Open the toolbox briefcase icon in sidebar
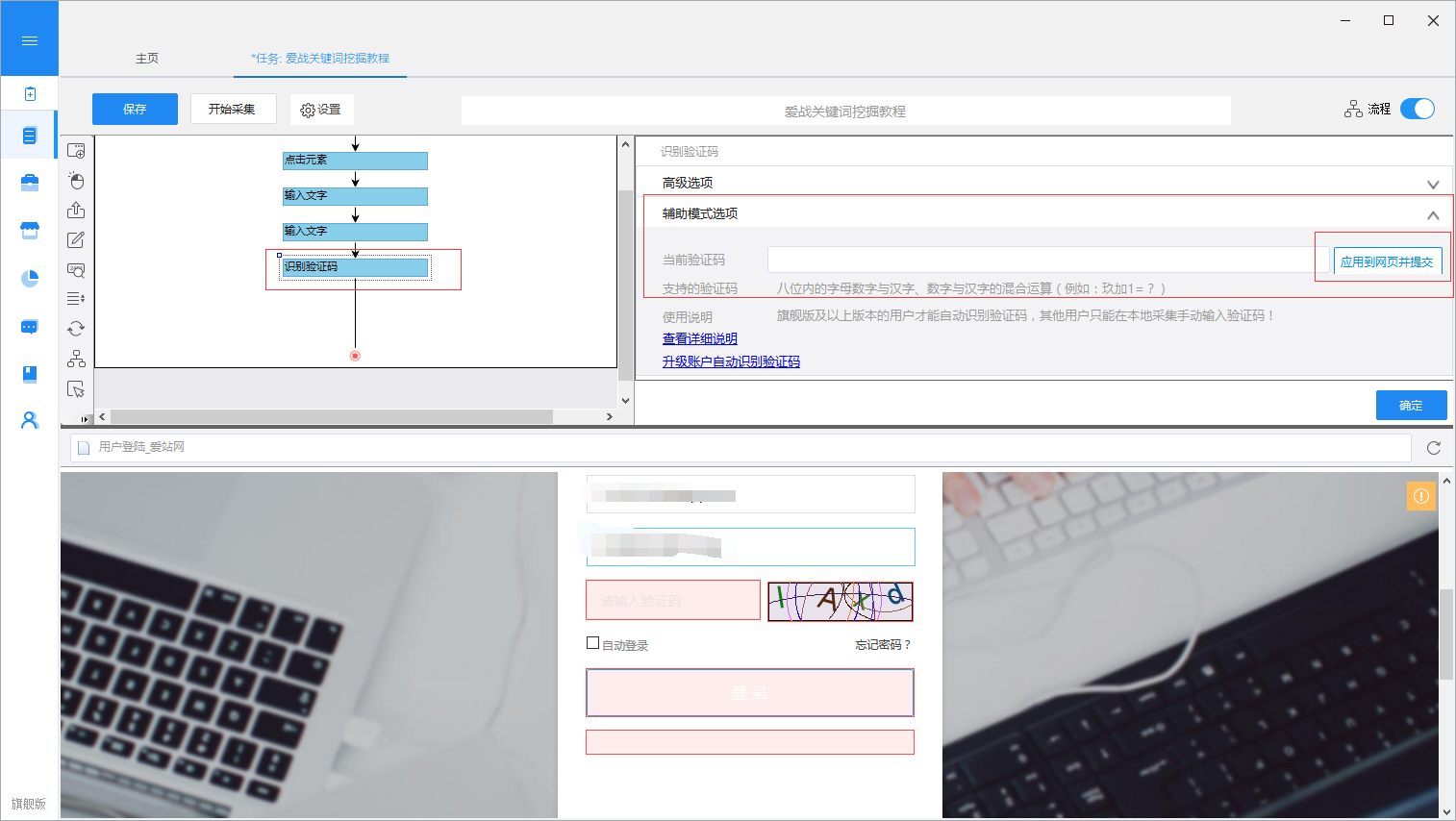The width and height of the screenshot is (1456, 821). click(30, 183)
